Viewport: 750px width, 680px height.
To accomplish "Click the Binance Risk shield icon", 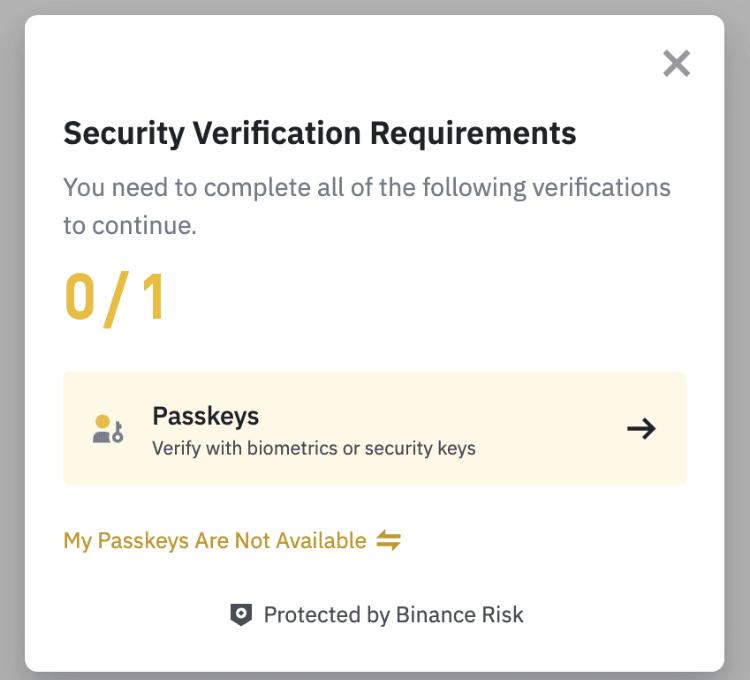I will point(241,615).
